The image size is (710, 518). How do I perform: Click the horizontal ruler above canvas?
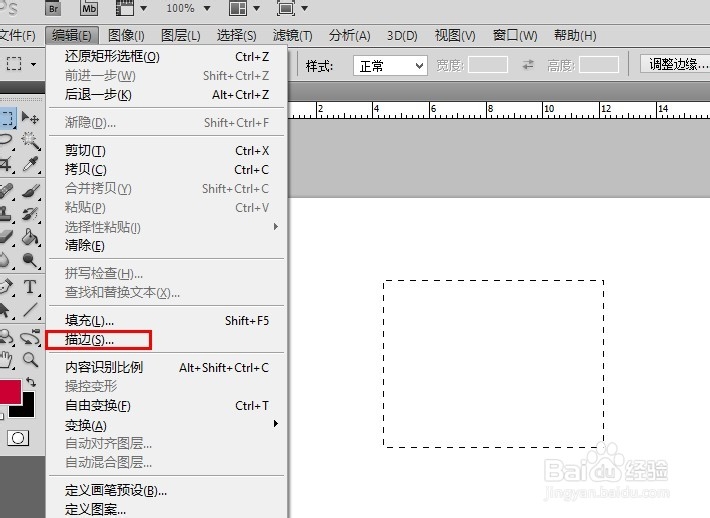[x=499, y=110]
